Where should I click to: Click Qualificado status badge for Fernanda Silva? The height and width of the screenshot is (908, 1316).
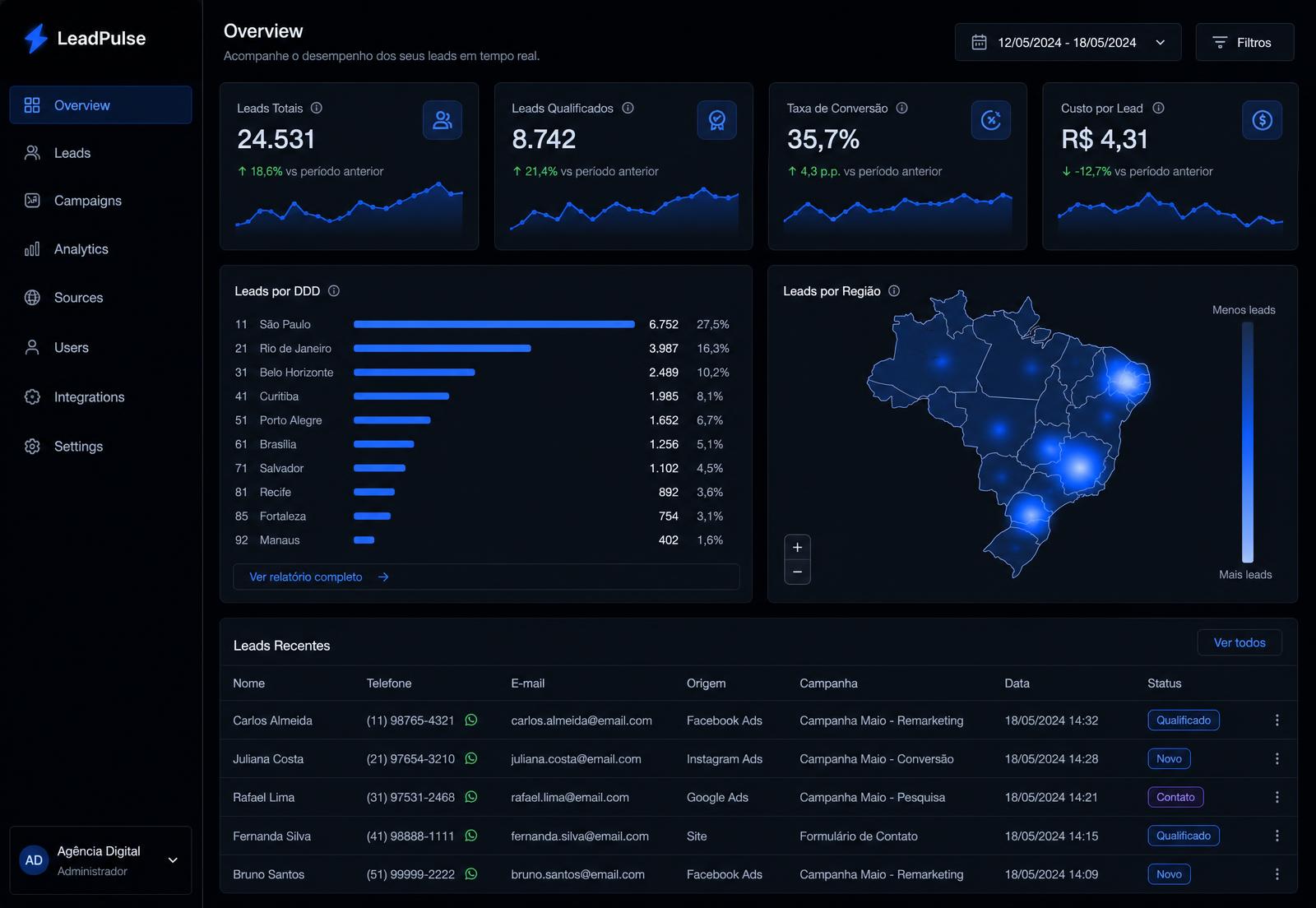(1184, 836)
